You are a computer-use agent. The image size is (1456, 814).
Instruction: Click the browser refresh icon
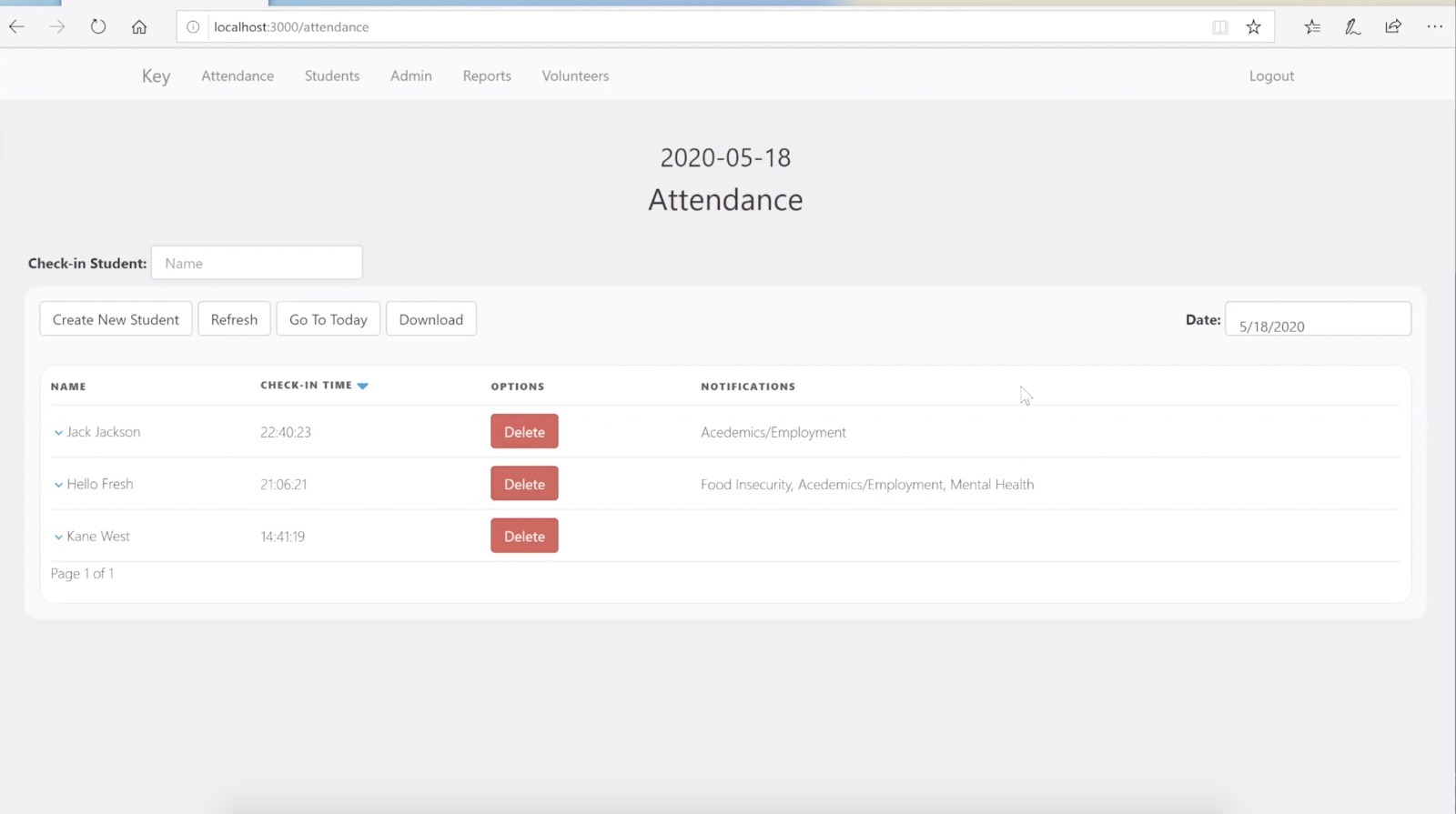coord(98,27)
